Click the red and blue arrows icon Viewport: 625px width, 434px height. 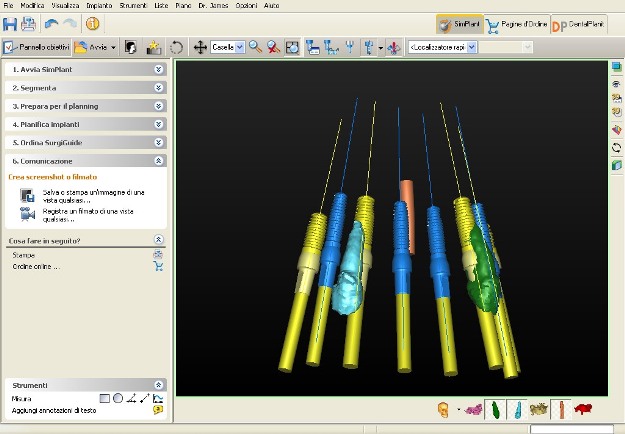click(x=394, y=47)
